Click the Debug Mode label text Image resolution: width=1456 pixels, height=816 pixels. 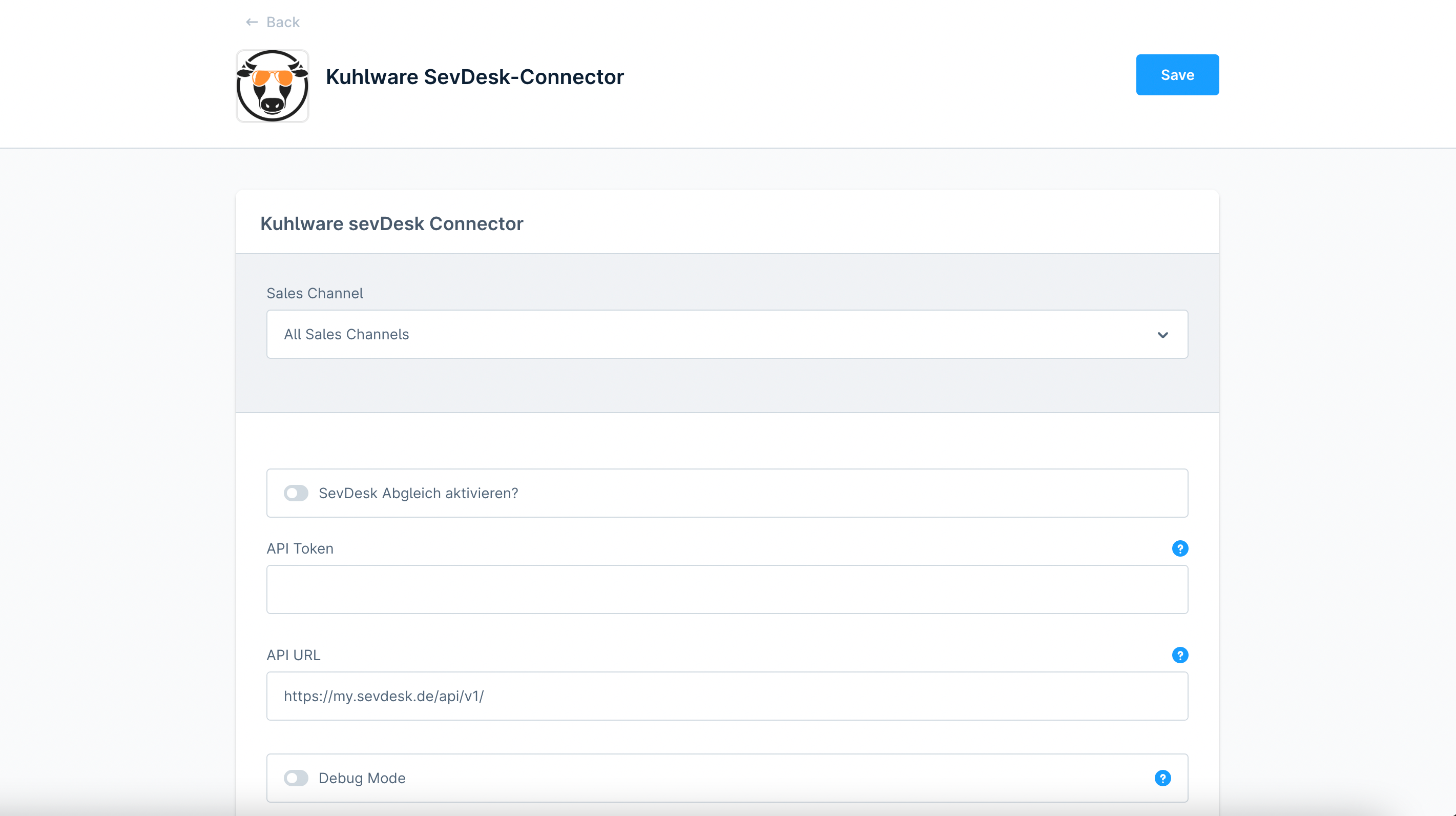click(362, 778)
